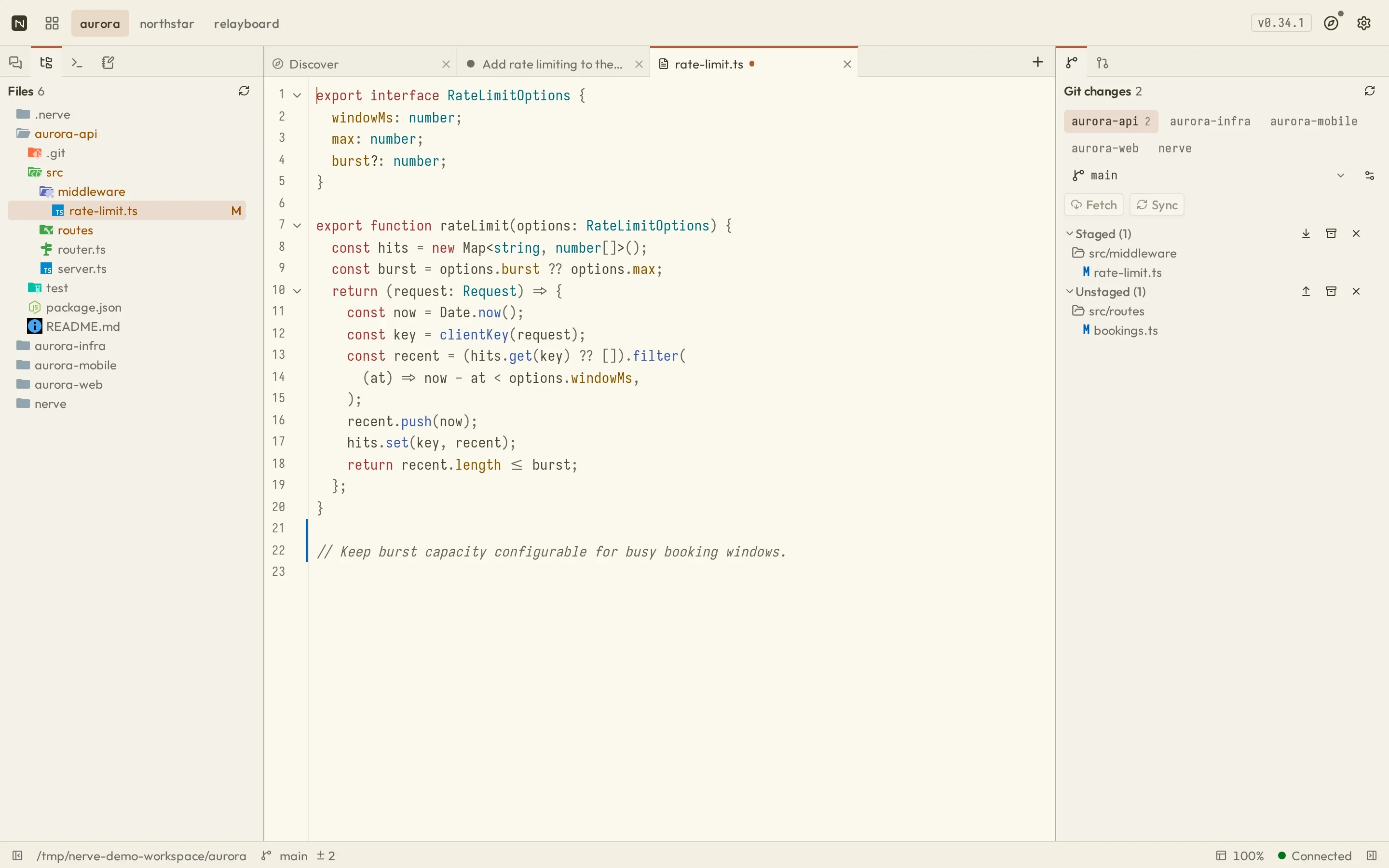This screenshot has height=868, width=1389.
Task: Open the notes edit sidebar icon
Action: (x=108, y=63)
